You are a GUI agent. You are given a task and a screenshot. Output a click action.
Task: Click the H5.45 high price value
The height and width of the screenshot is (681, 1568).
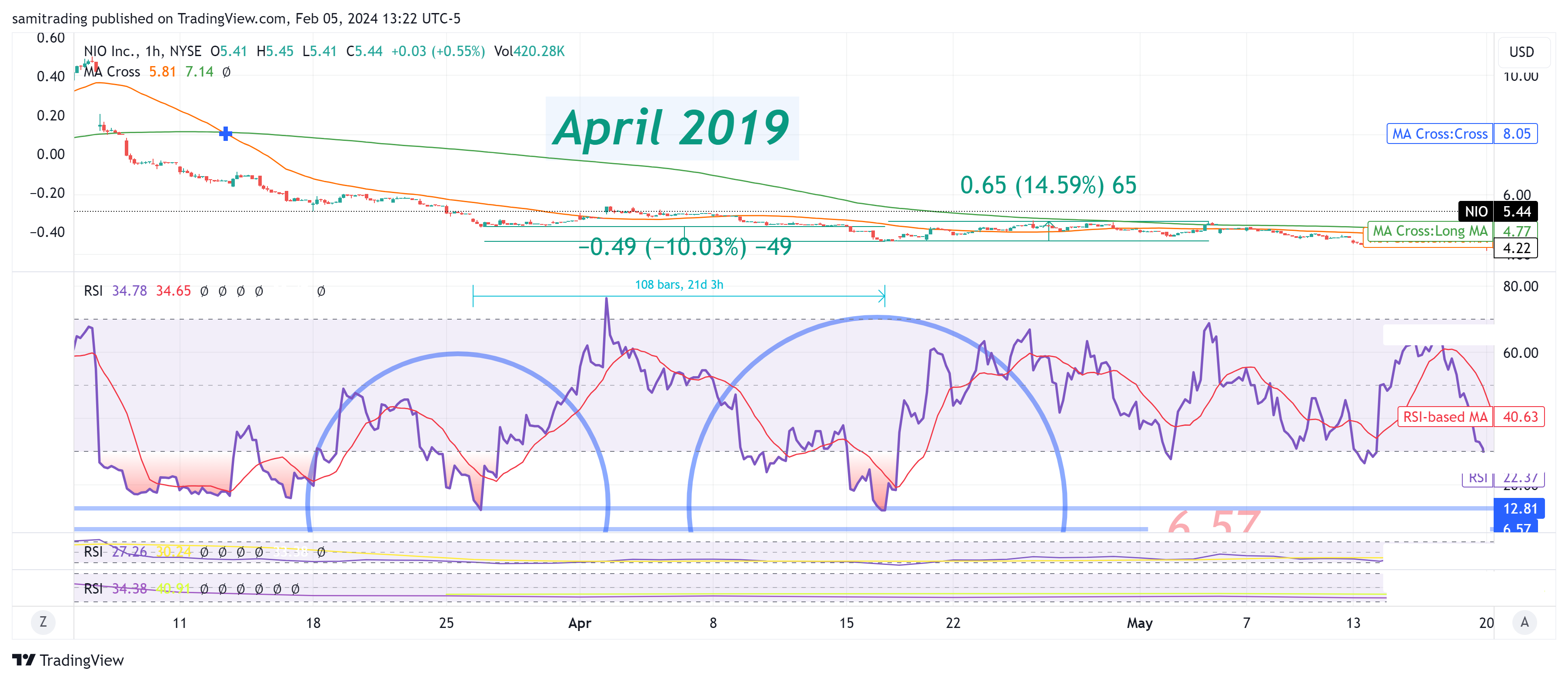click(274, 51)
